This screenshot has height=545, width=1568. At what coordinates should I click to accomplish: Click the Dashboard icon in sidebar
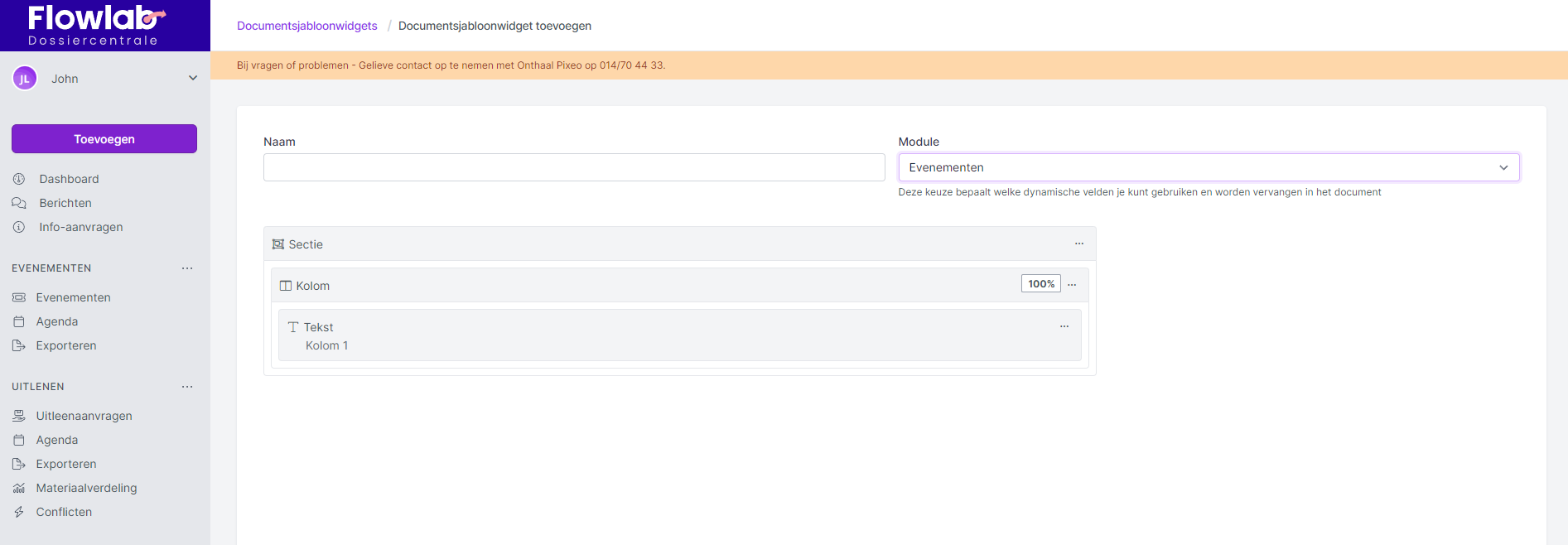(19, 179)
